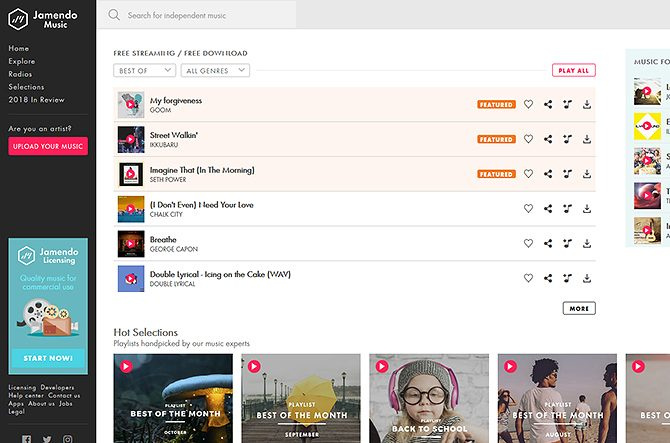Open the All Genres filter dropdown
Viewport: 670px width, 443px height.
pos(215,71)
